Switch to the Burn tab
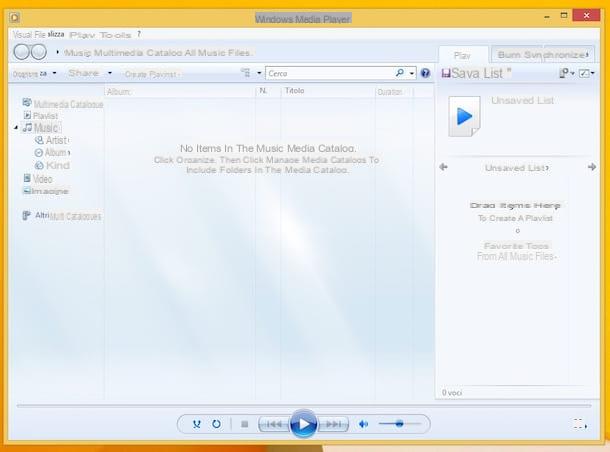This screenshot has height=452, width=610. (509, 55)
